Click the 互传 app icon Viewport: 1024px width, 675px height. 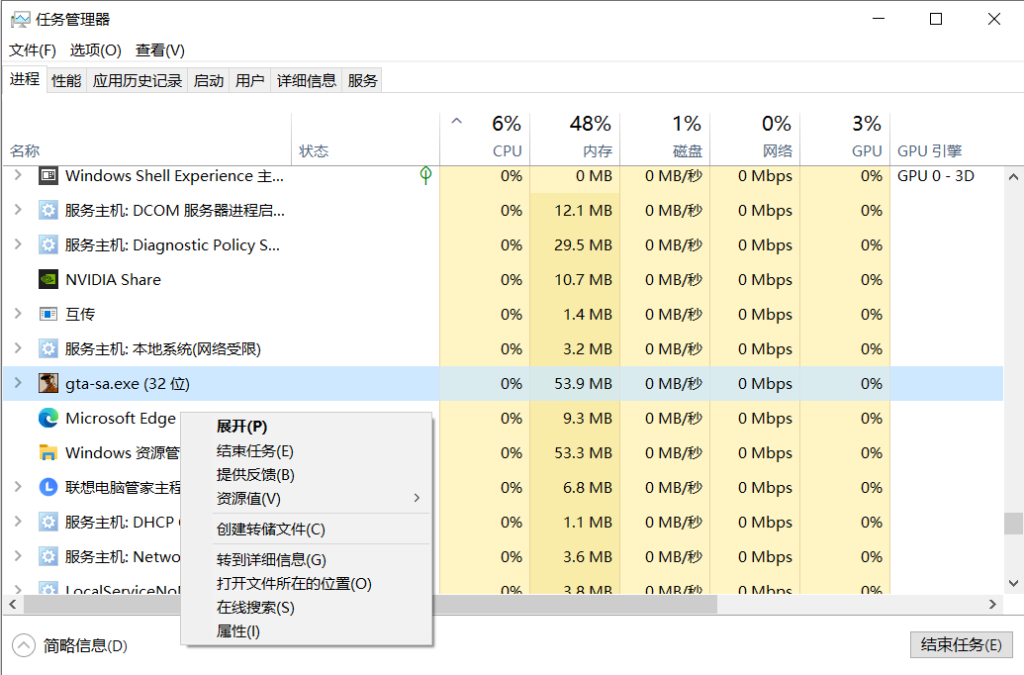pyautogui.click(x=49, y=314)
